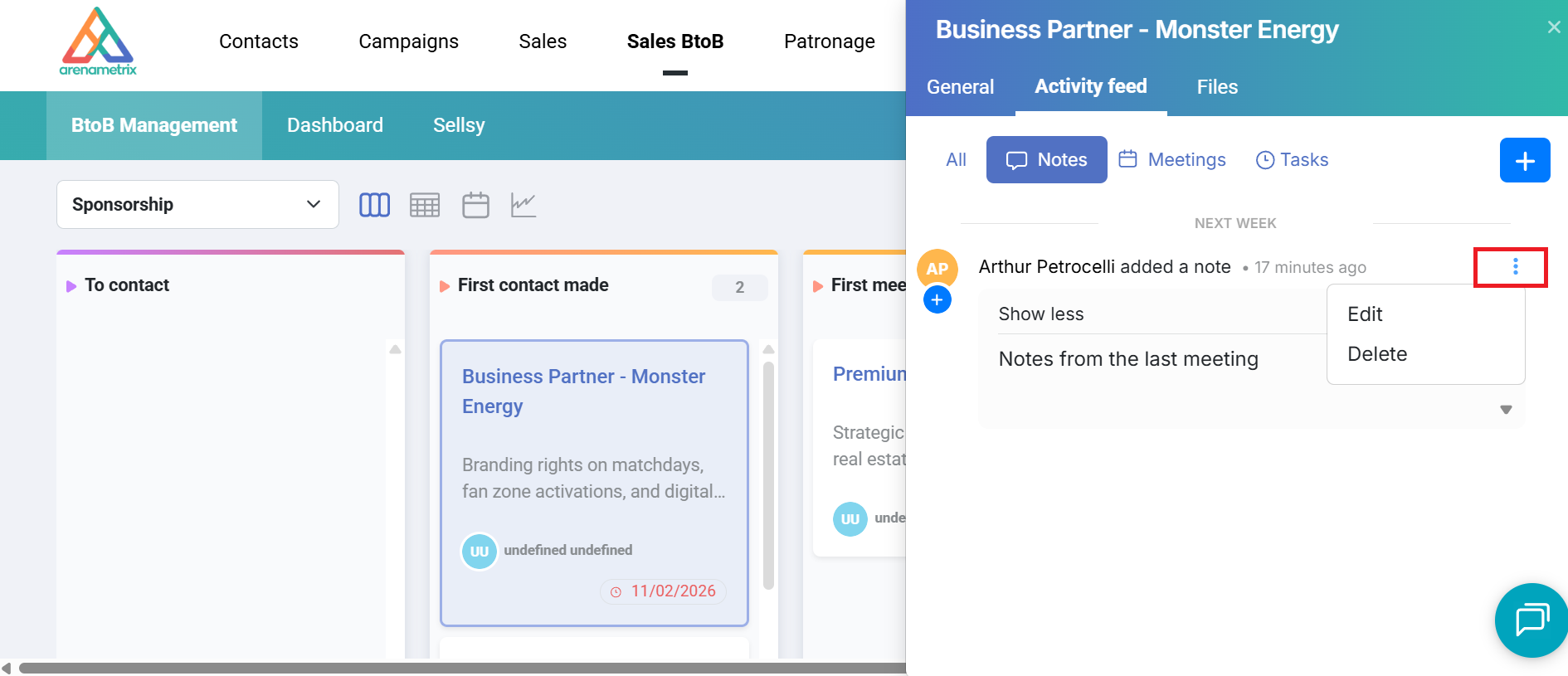Click the blue plus add-activity button
Image resolution: width=1568 pixels, height=676 pixels.
[1524, 160]
